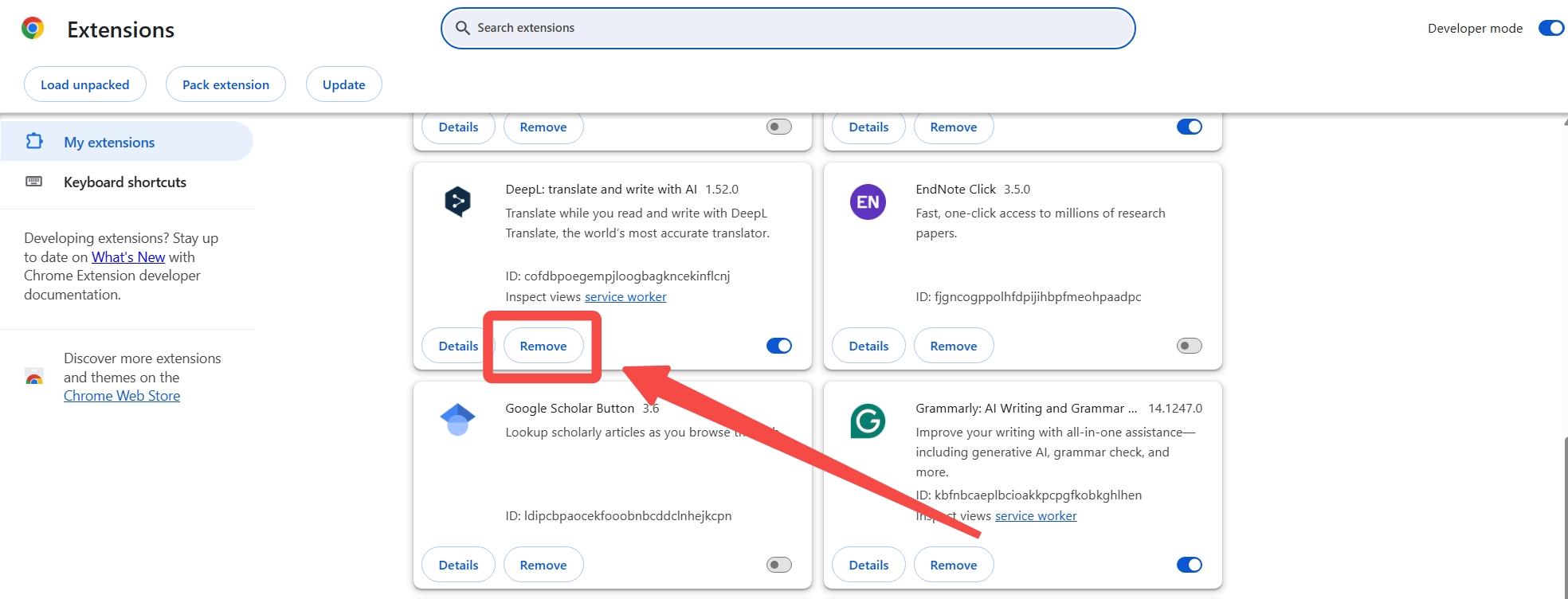This screenshot has height=599, width=1568.
Task: Open My extensions in sidebar
Action: 109,143
